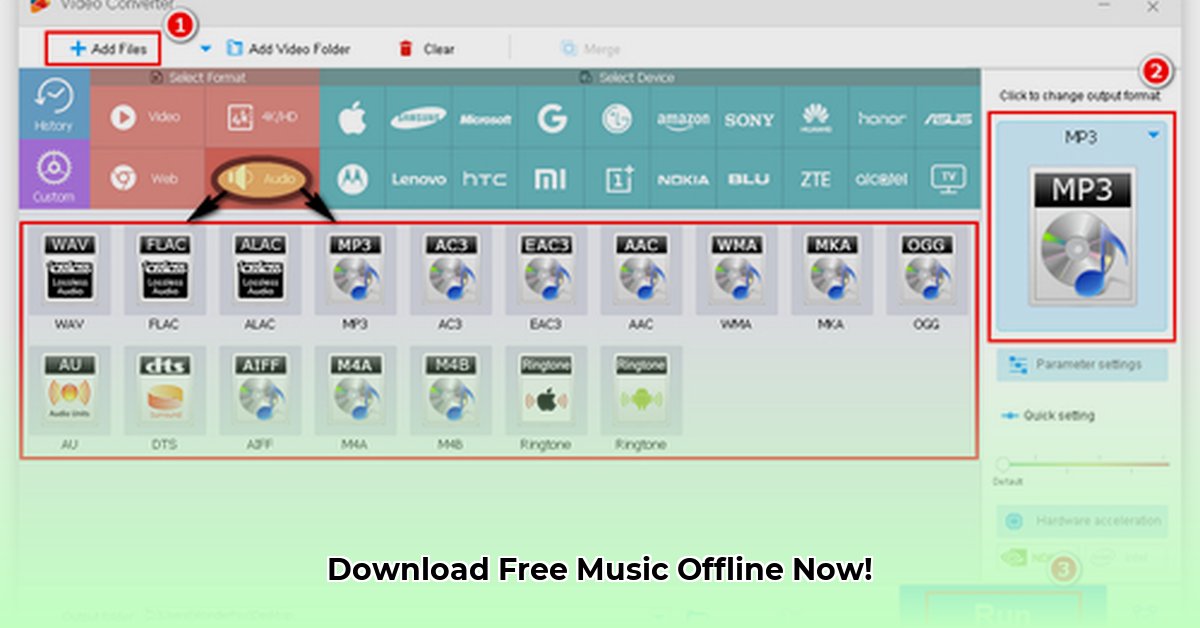Viewport: 1200px width, 628px height.
Task: Click the large MP3 output format thumbnail
Action: [1082, 236]
